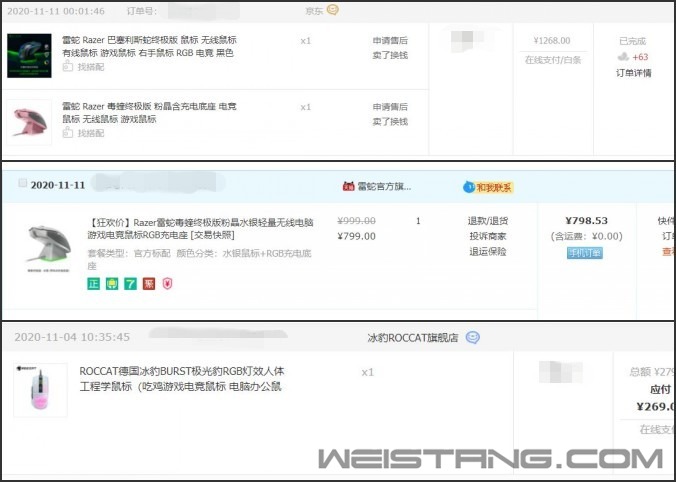Click the 找搭配 icon under the pink Viper mouse
This screenshot has width=676, height=482.
tap(67, 133)
